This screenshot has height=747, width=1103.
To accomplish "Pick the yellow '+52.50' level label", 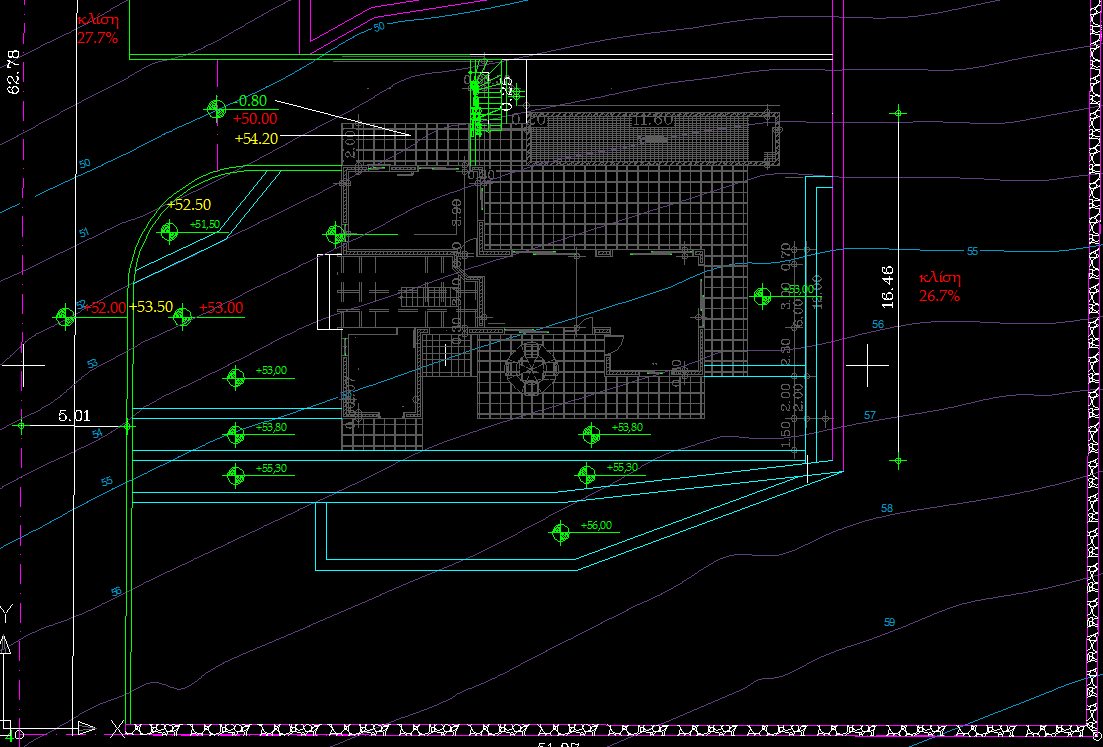I will 189,205.
